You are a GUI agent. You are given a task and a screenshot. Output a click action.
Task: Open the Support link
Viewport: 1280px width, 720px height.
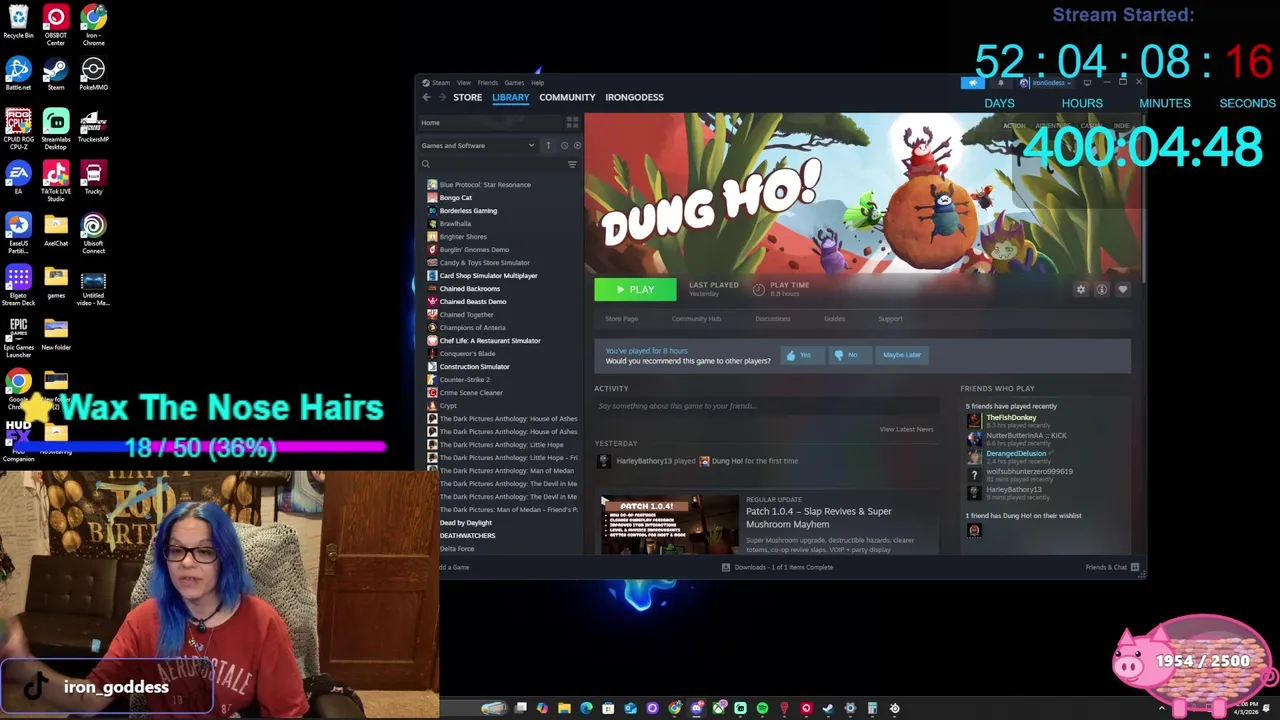coord(890,319)
